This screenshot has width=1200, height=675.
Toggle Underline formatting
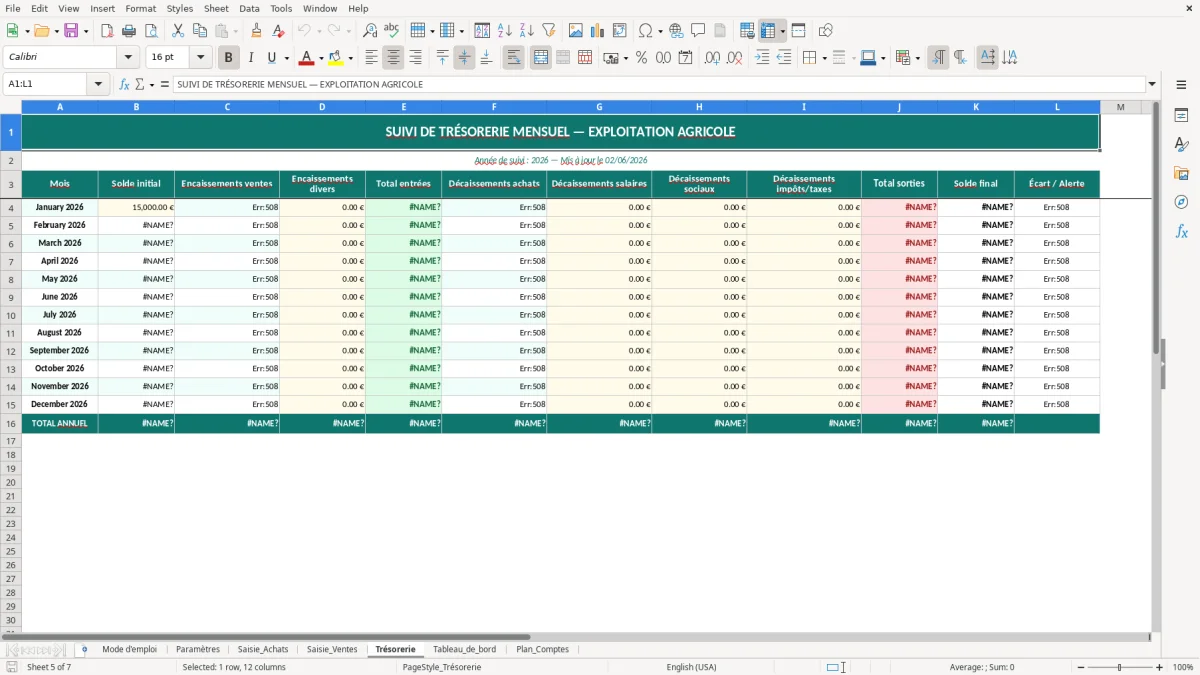(271, 58)
